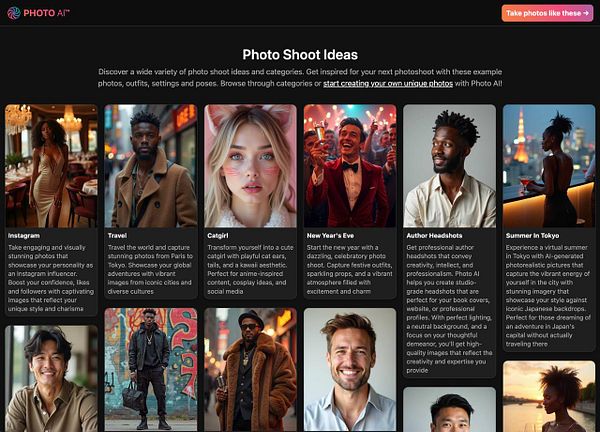Select the New Year's Eve category title
Viewport: 600px width, 432px height.
[x=330, y=236]
